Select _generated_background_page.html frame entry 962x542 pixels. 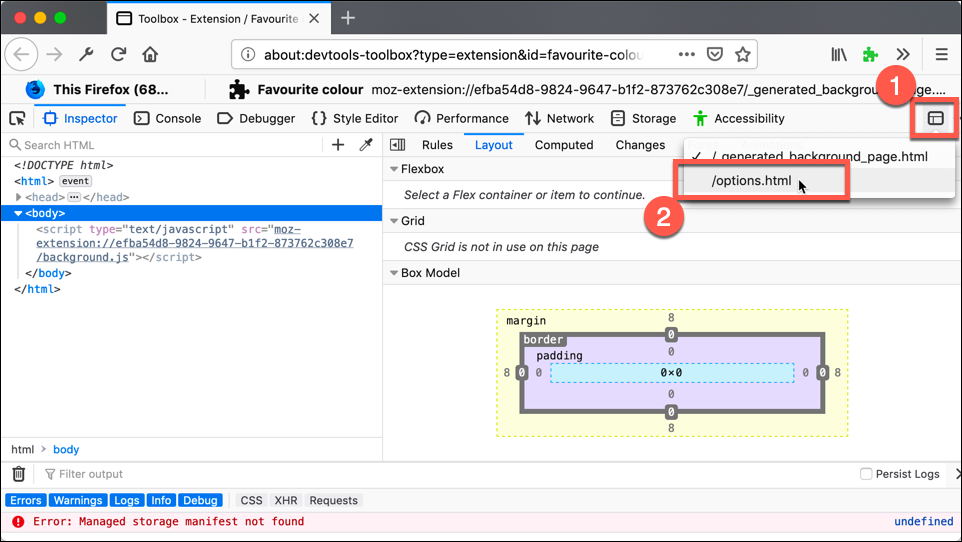pyautogui.click(x=820, y=157)
